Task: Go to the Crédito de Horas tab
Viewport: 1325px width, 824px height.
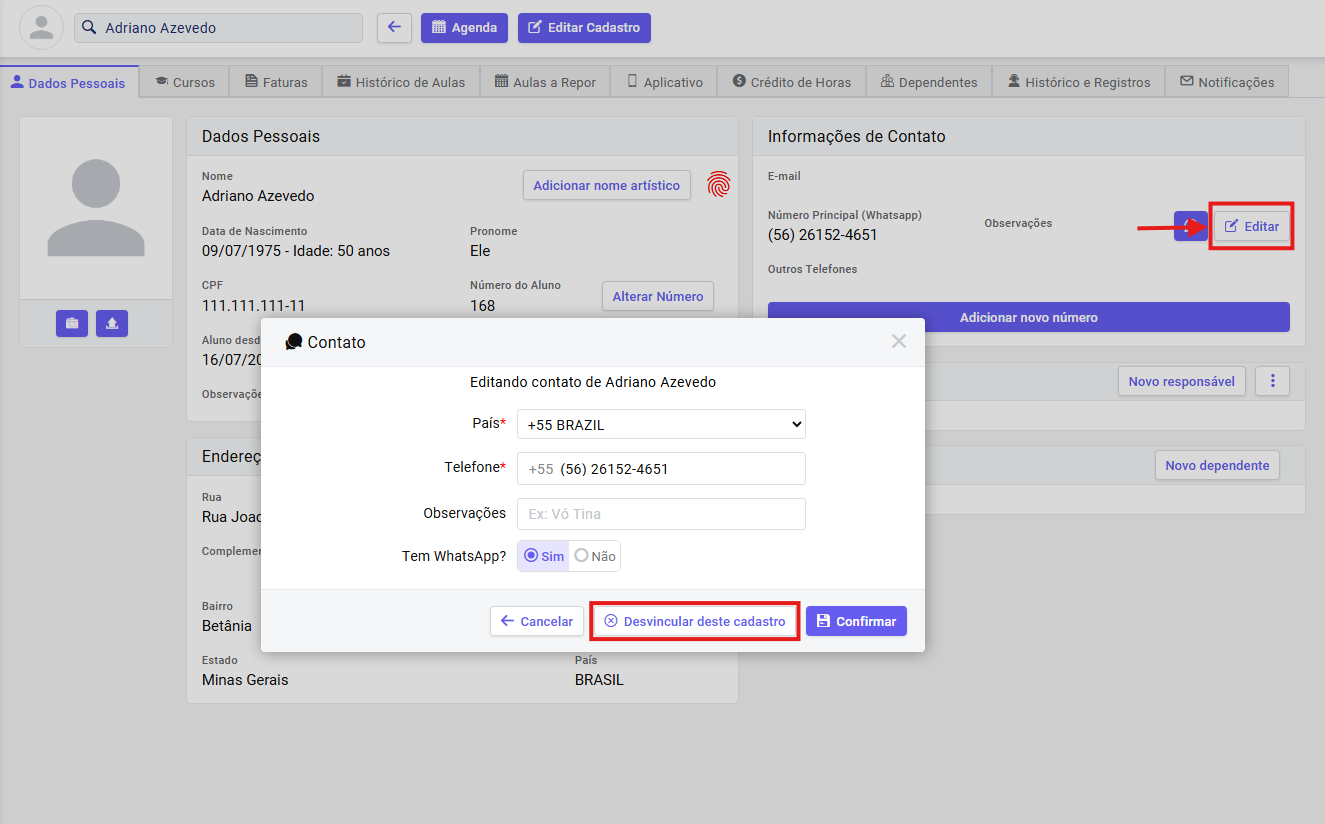Action: [791, 82]
